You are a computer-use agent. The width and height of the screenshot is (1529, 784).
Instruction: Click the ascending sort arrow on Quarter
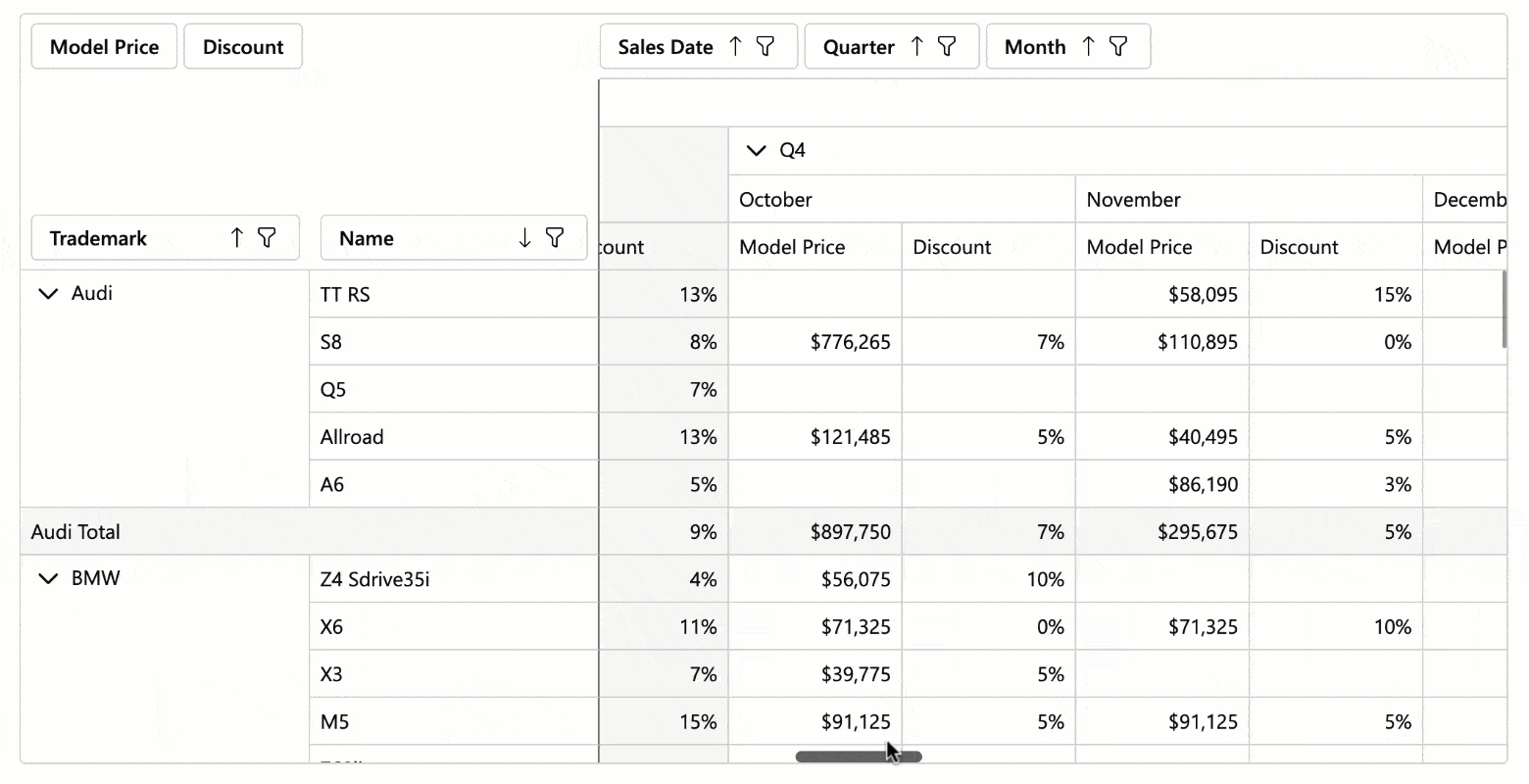918,46
